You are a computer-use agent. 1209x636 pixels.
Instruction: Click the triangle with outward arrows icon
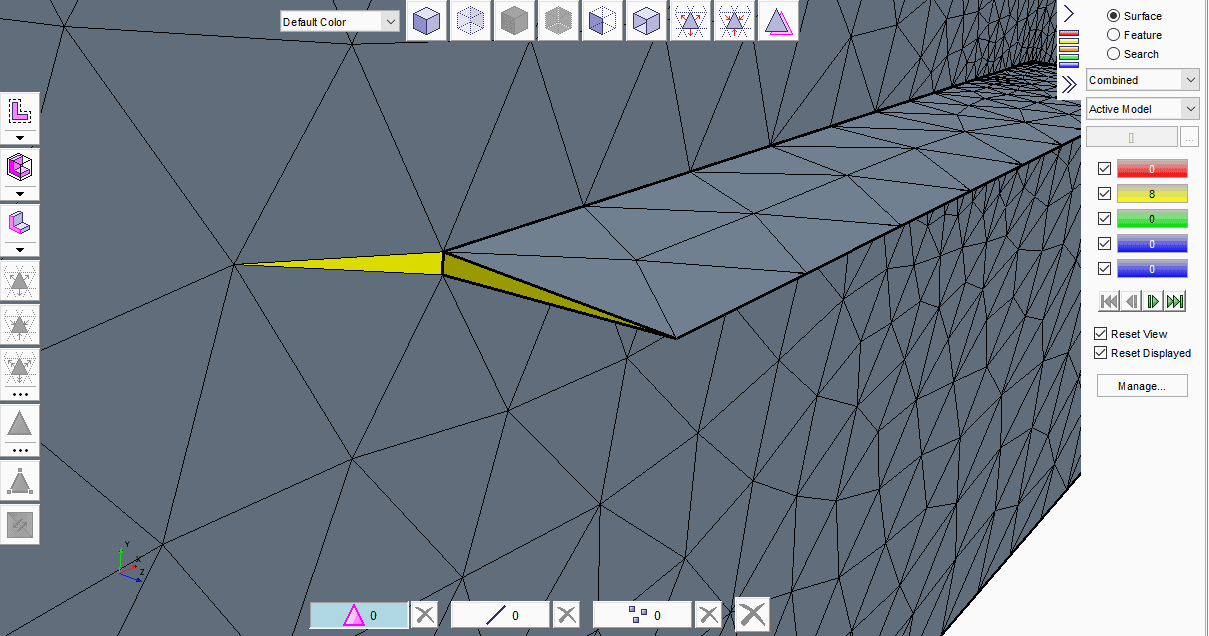coord(690,21)
